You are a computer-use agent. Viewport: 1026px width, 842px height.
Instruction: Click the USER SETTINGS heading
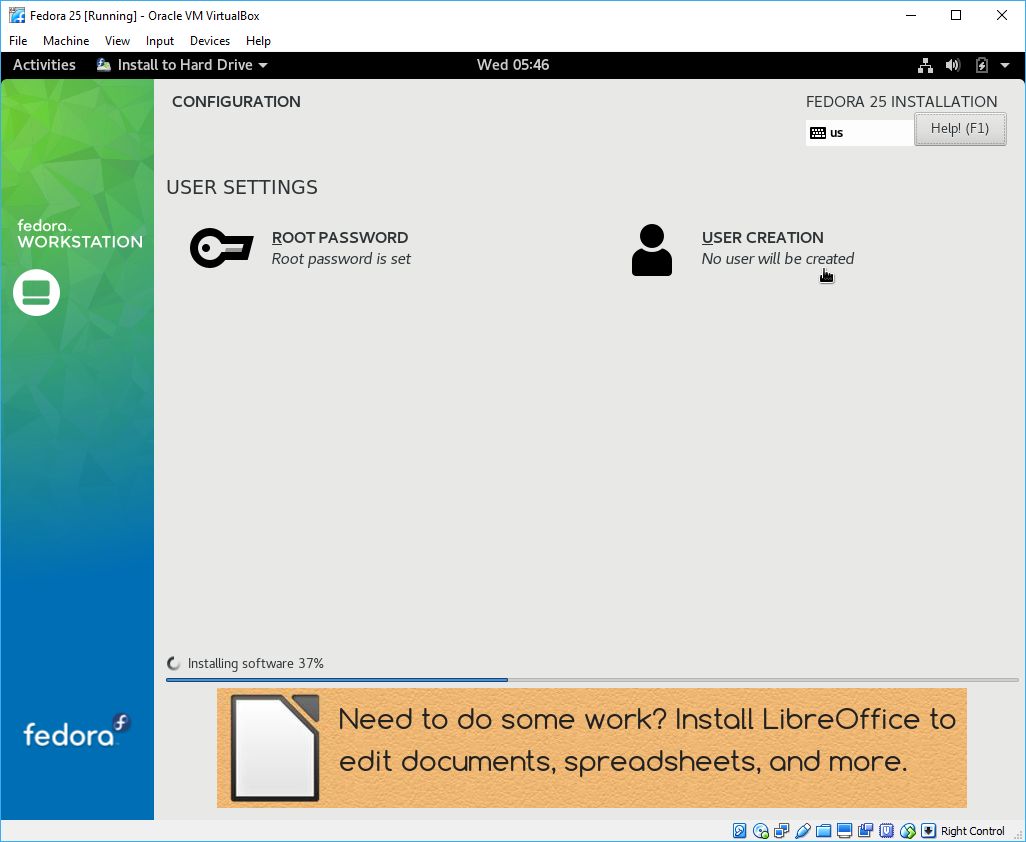pyautogui.click(x=242, y=187)
